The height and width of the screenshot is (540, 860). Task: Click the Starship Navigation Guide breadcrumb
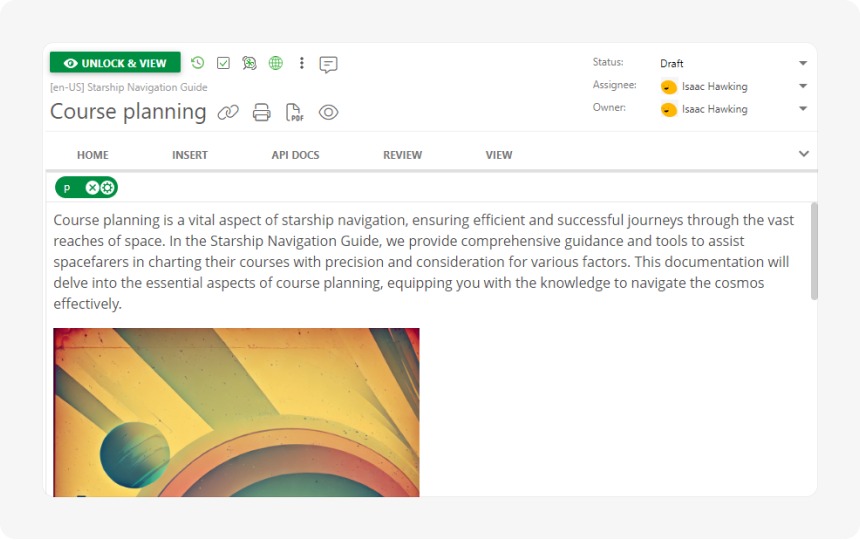click(147, 88)
